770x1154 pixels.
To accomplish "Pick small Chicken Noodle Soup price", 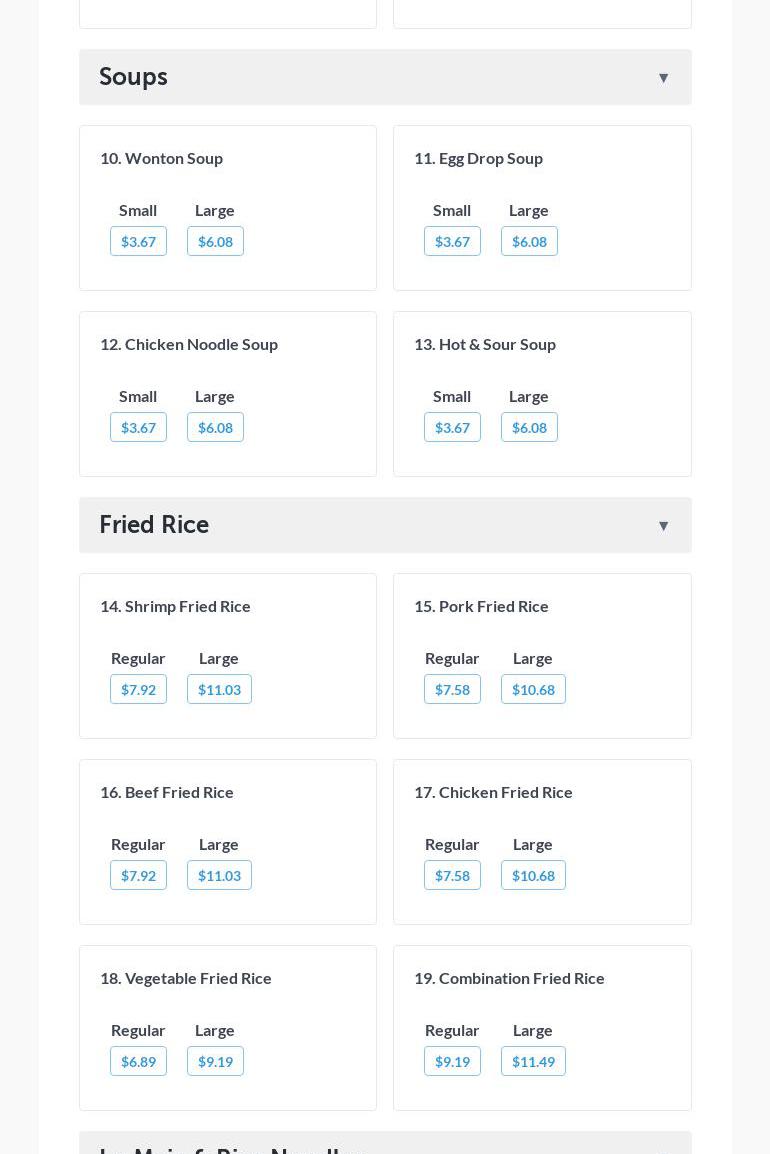I will (x=138, y=427).
